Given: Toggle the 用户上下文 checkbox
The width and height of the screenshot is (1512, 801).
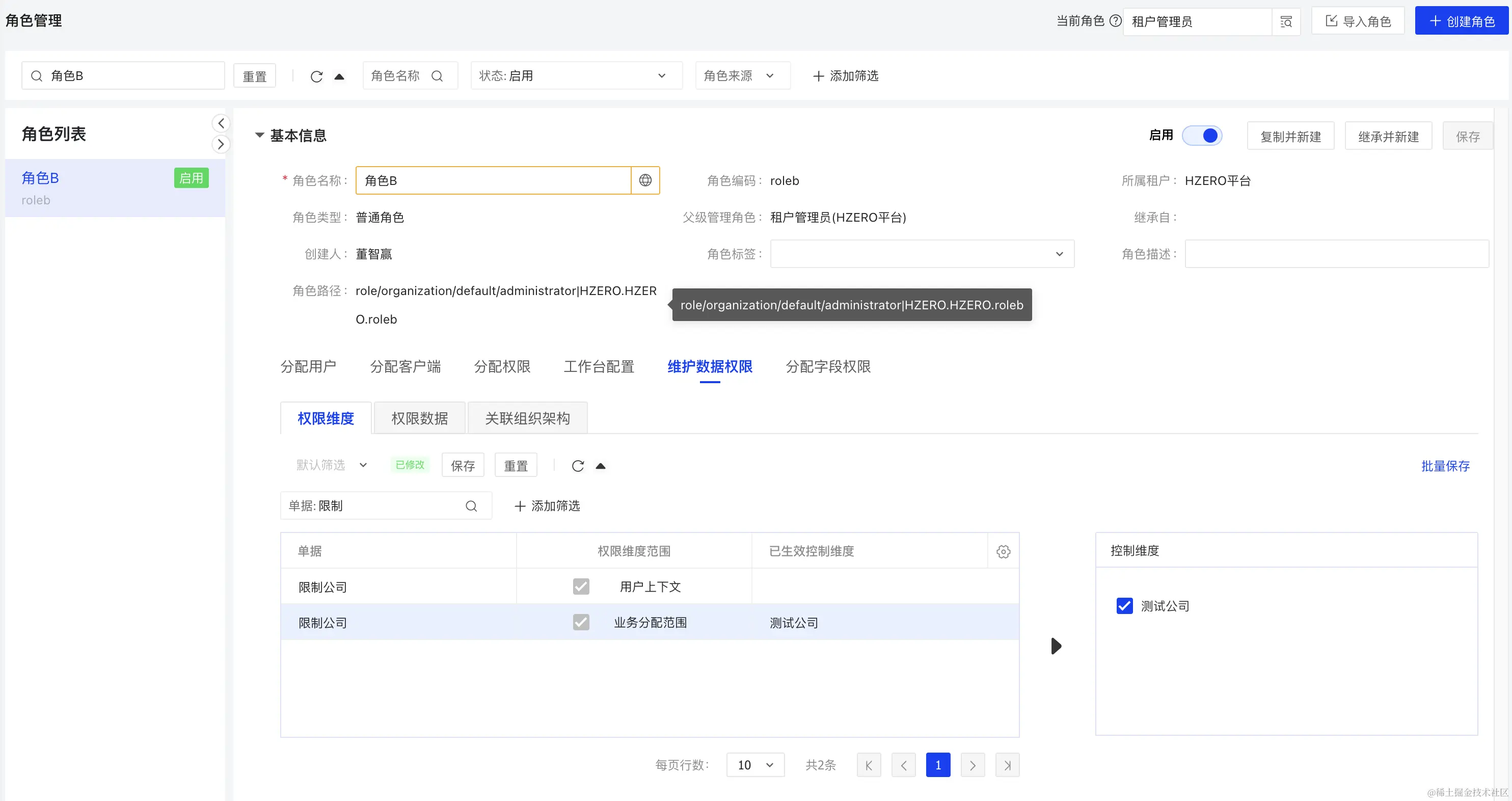Looking at the screenshot, I should click(581, 586).
